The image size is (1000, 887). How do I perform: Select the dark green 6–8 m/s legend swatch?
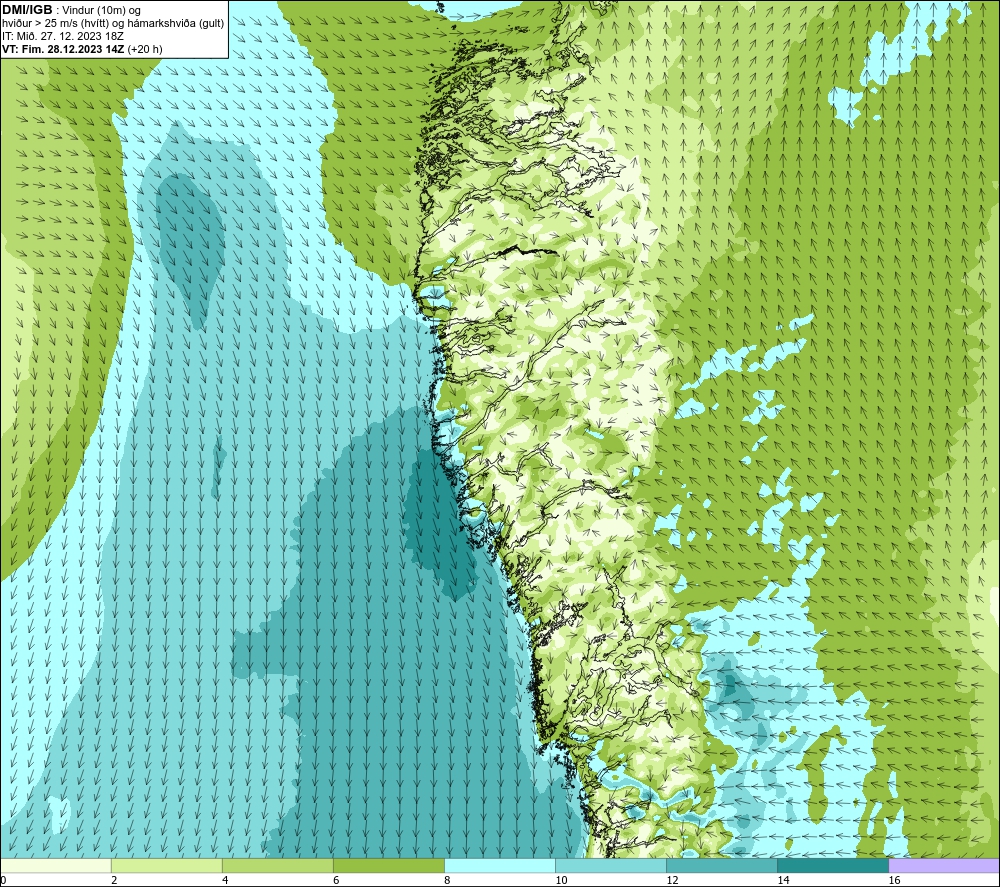(x=388, y=865)
